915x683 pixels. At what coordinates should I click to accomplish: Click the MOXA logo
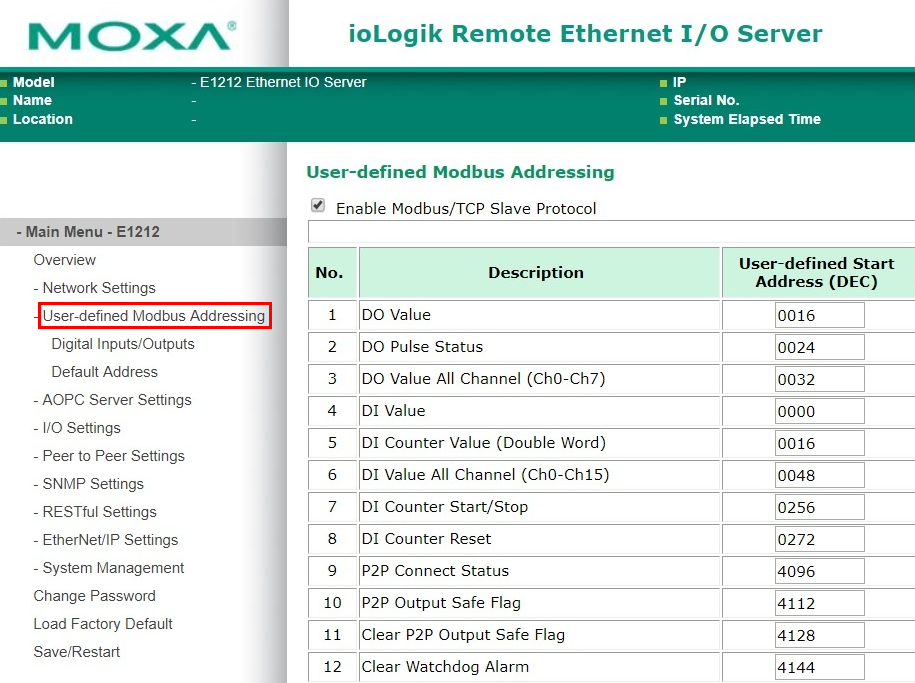[x=132, y=36]
